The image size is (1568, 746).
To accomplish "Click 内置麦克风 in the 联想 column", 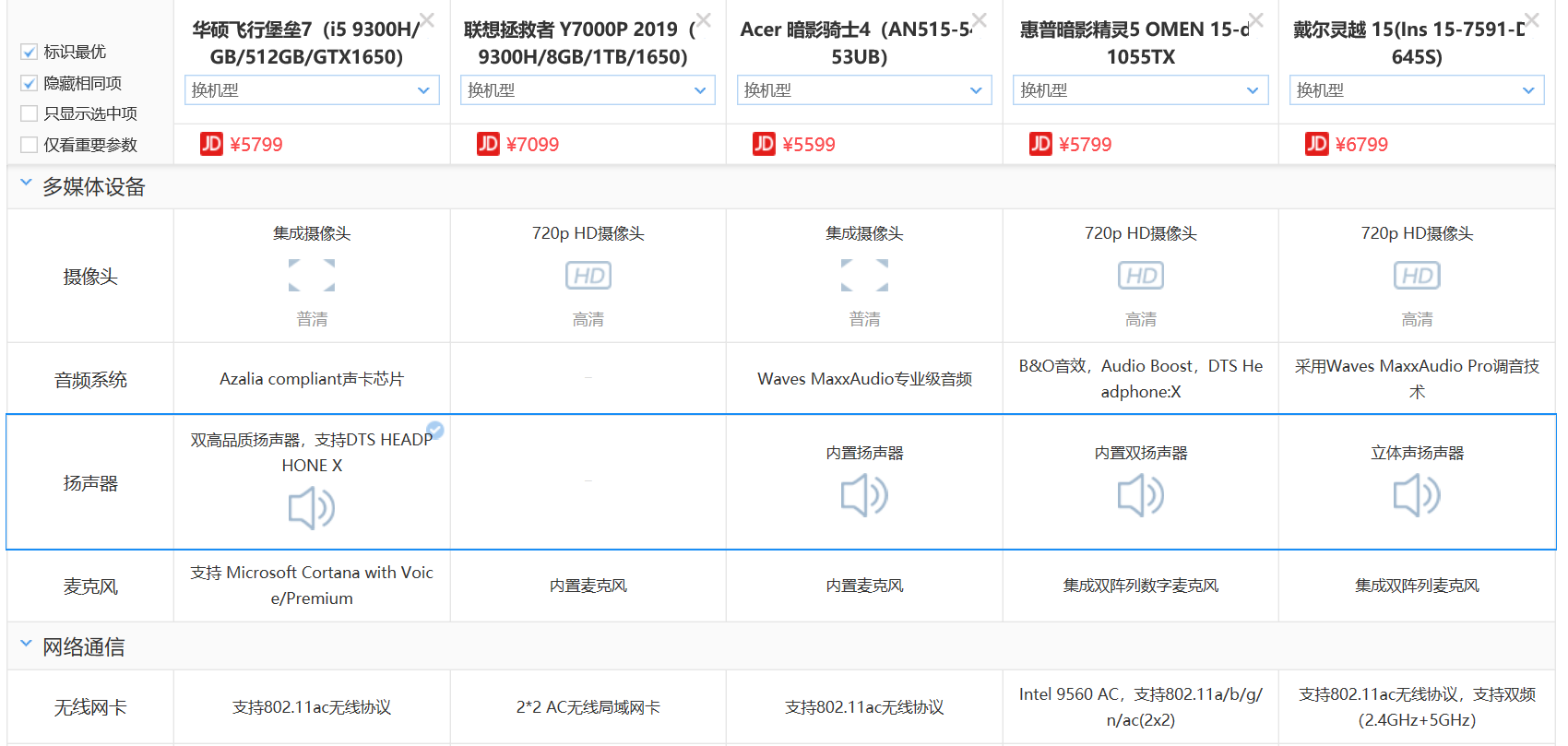I will pos(588,586).
